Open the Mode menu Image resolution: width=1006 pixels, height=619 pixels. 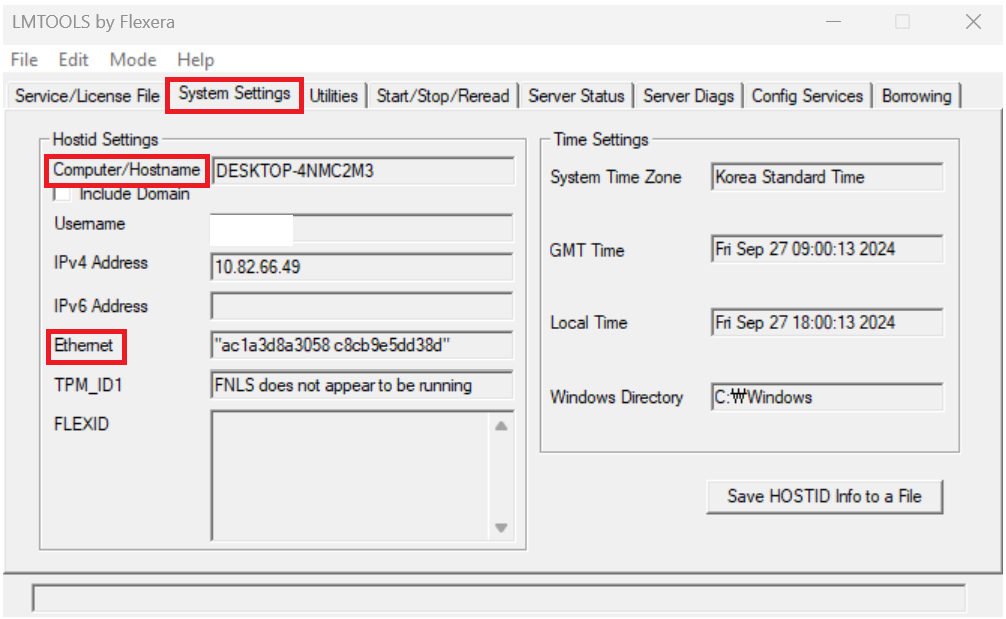[133, 60]
